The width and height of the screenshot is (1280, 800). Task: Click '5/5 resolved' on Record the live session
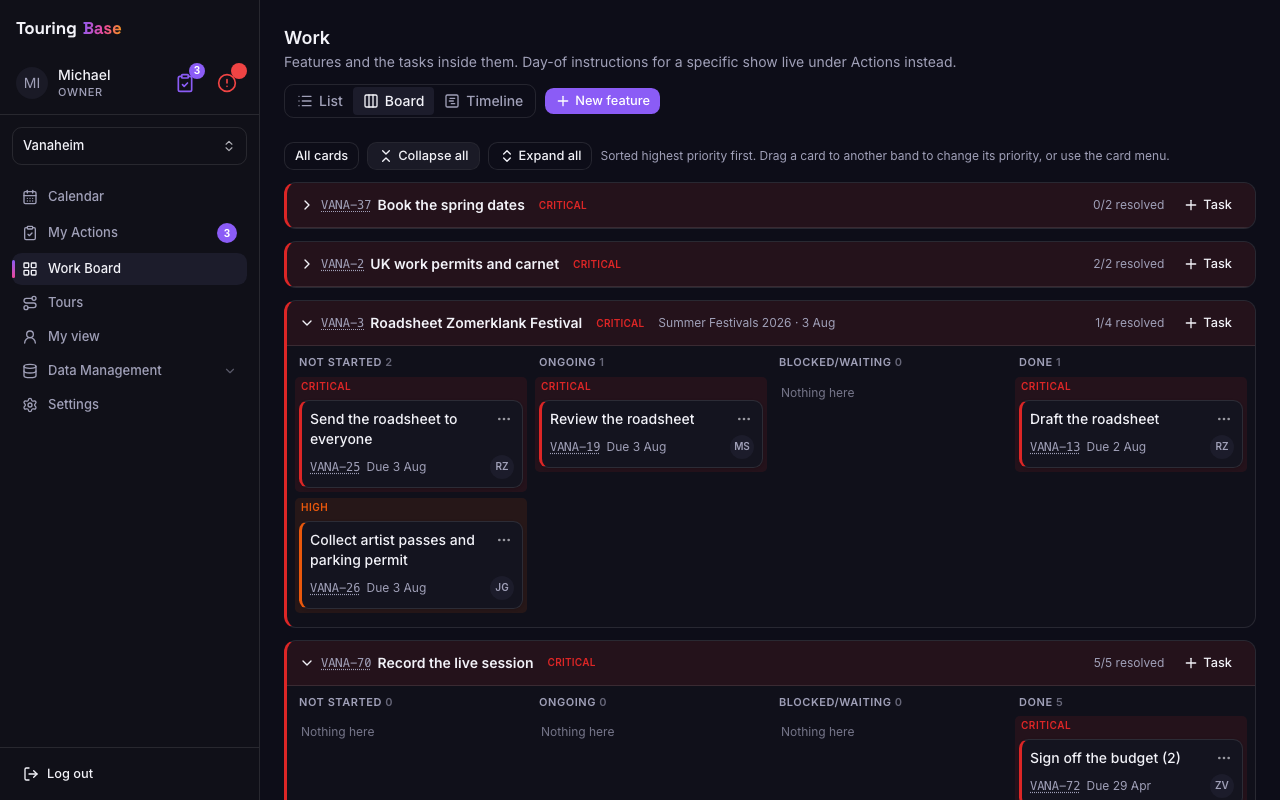click(1129, 663)
